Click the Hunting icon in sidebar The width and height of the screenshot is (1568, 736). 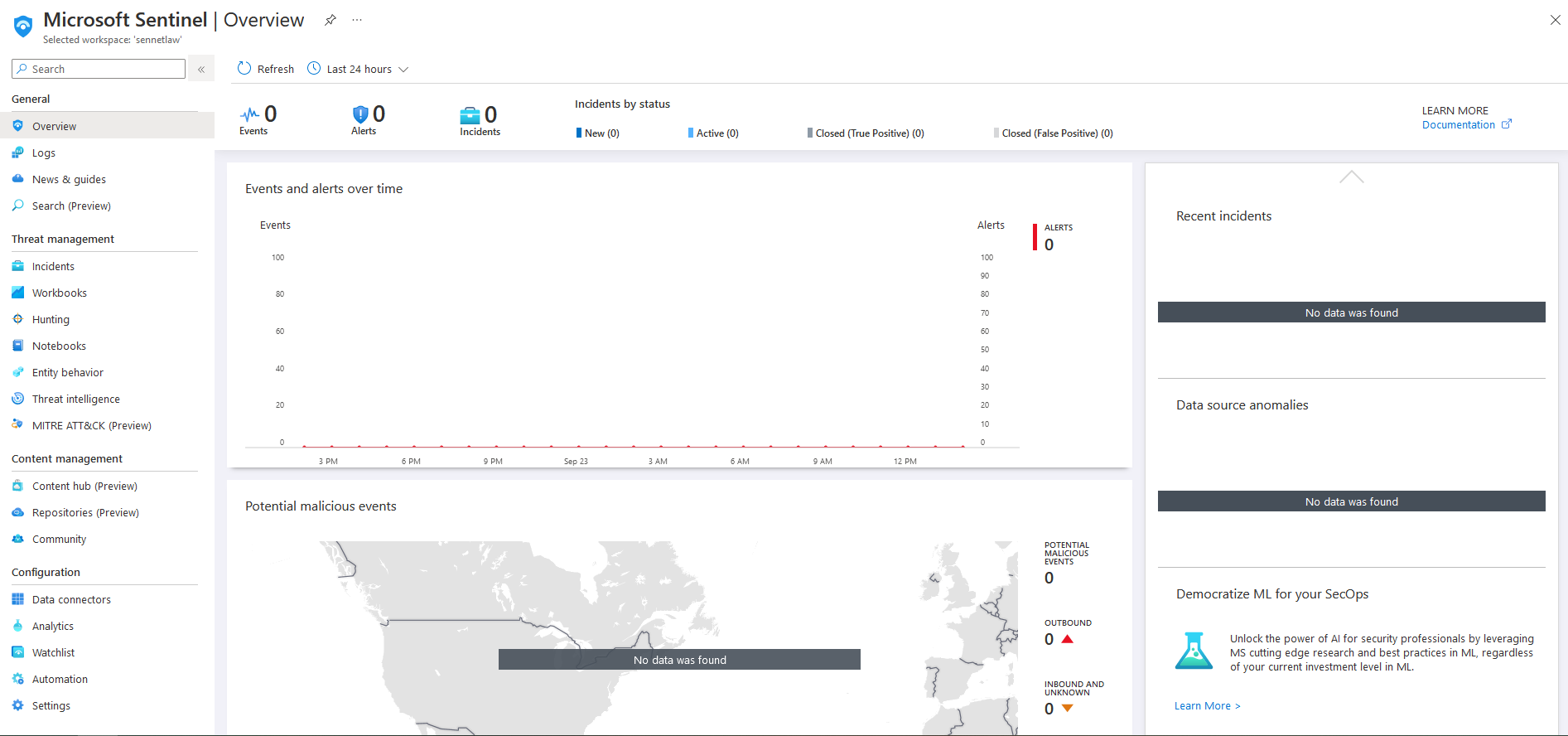[x=18, y=319]
